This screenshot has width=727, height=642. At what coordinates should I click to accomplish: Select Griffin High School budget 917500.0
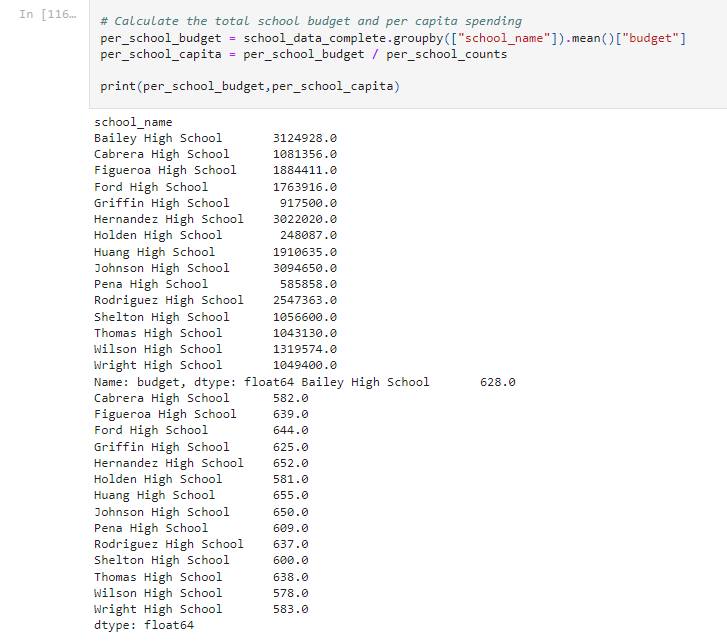[308, 203]
